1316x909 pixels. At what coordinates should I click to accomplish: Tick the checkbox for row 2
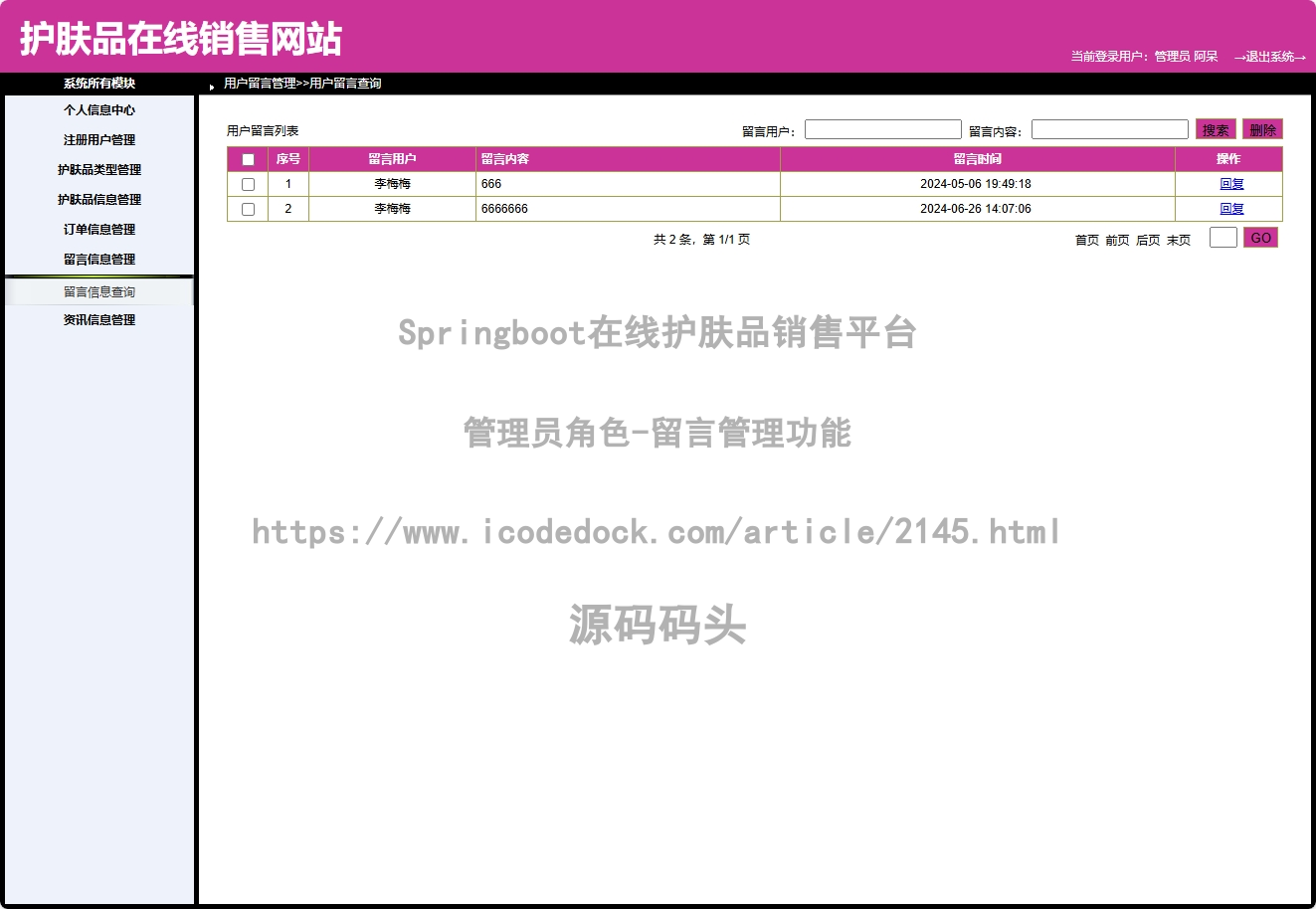pos(248,209)
